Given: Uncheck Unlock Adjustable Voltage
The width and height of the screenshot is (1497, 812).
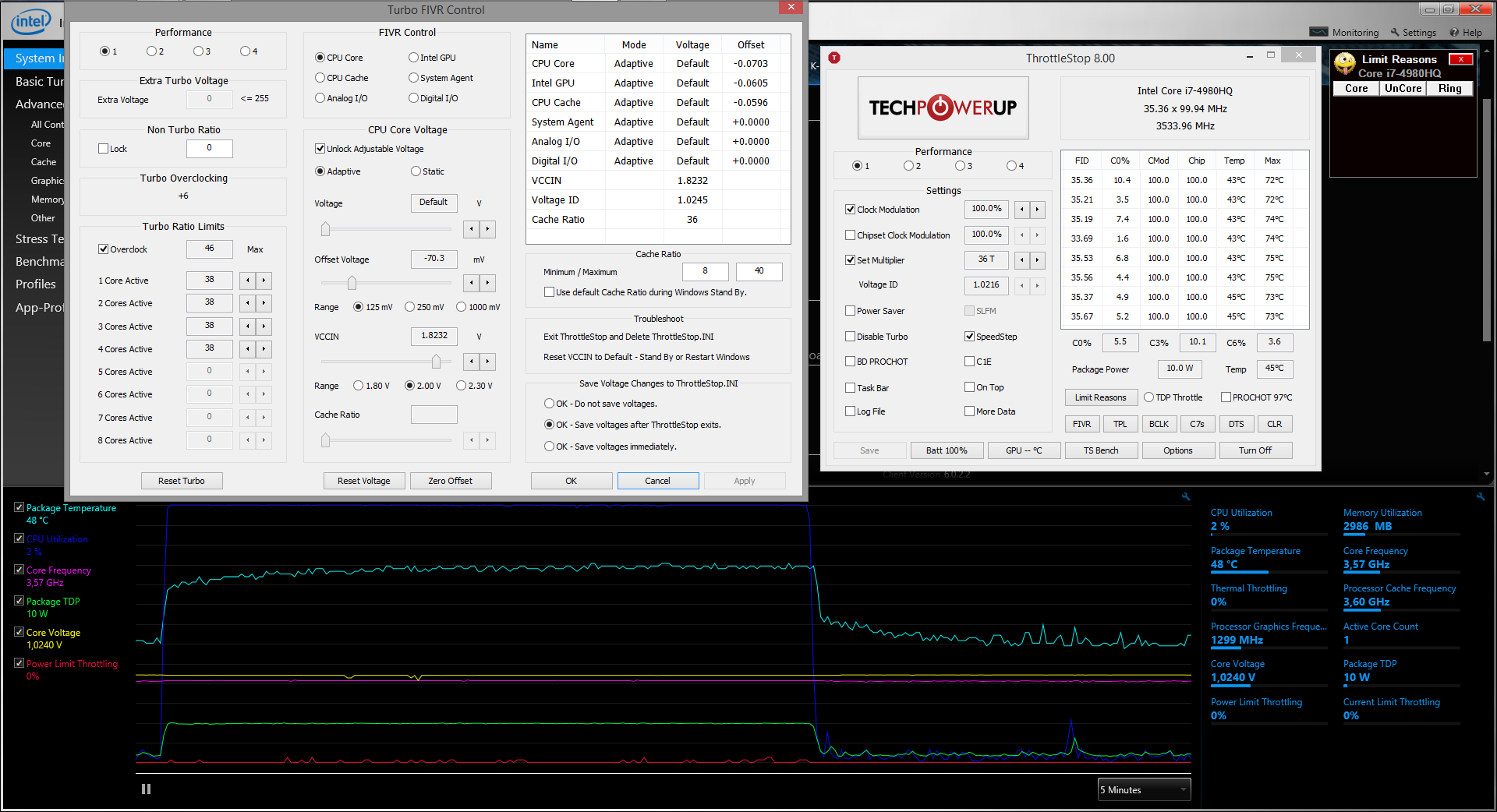Looking at the screenshot, I should point(320,149).
